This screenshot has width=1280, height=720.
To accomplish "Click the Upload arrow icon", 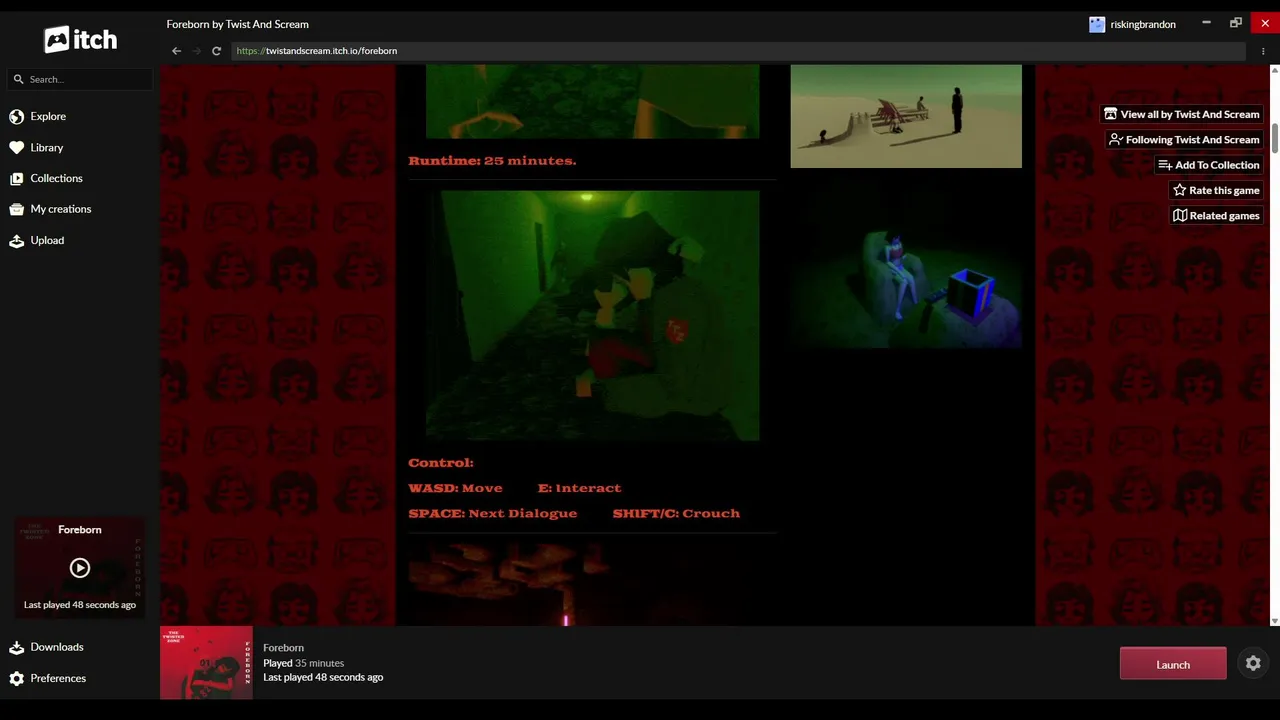I will click(17, 240).
